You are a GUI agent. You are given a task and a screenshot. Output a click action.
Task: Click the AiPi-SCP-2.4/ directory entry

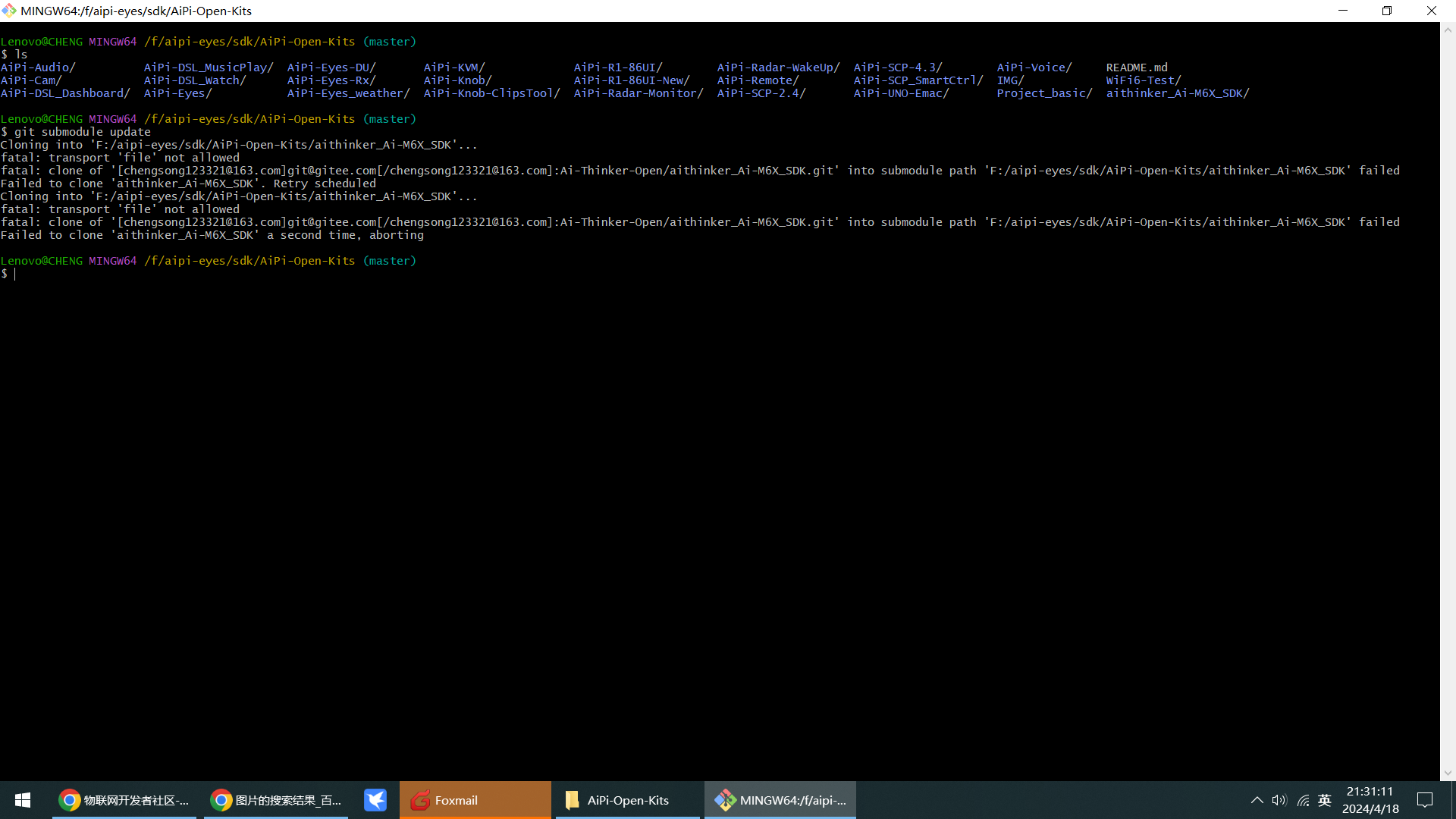761,93
